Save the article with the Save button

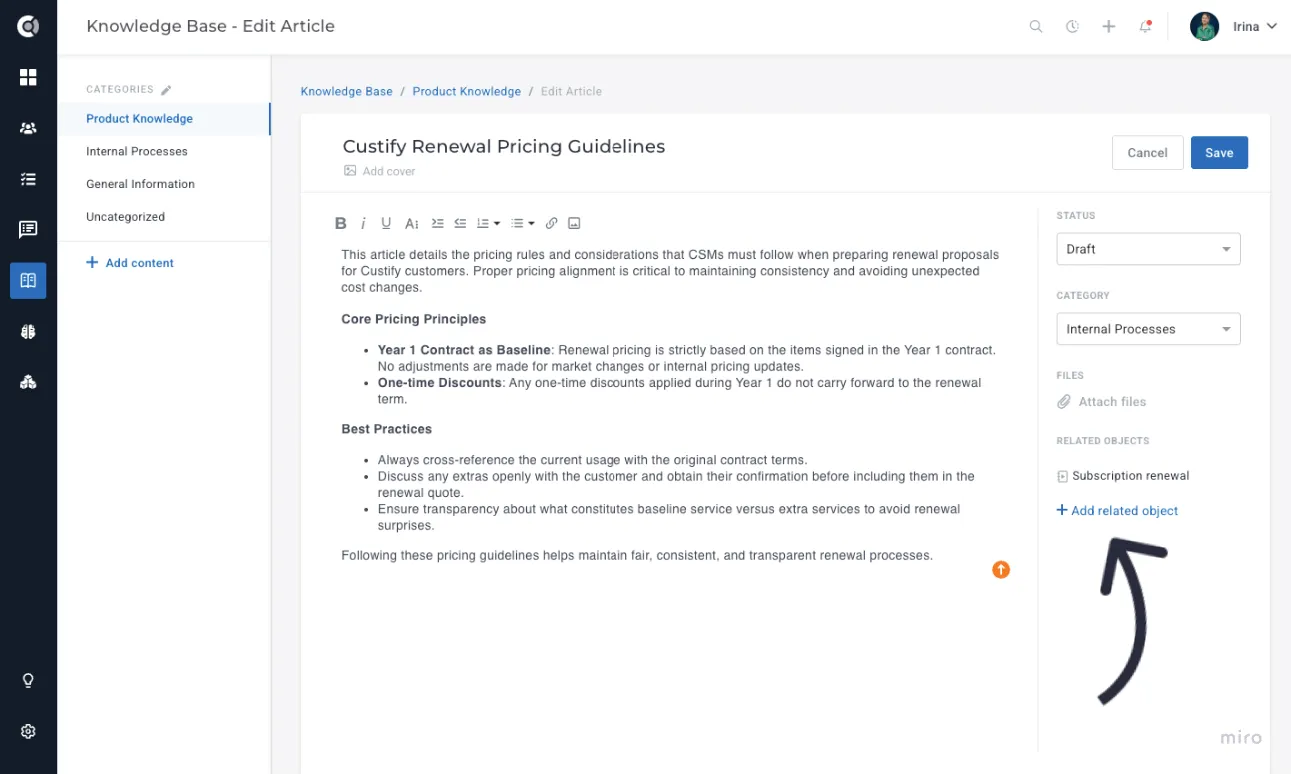(x=1219, y=153)
